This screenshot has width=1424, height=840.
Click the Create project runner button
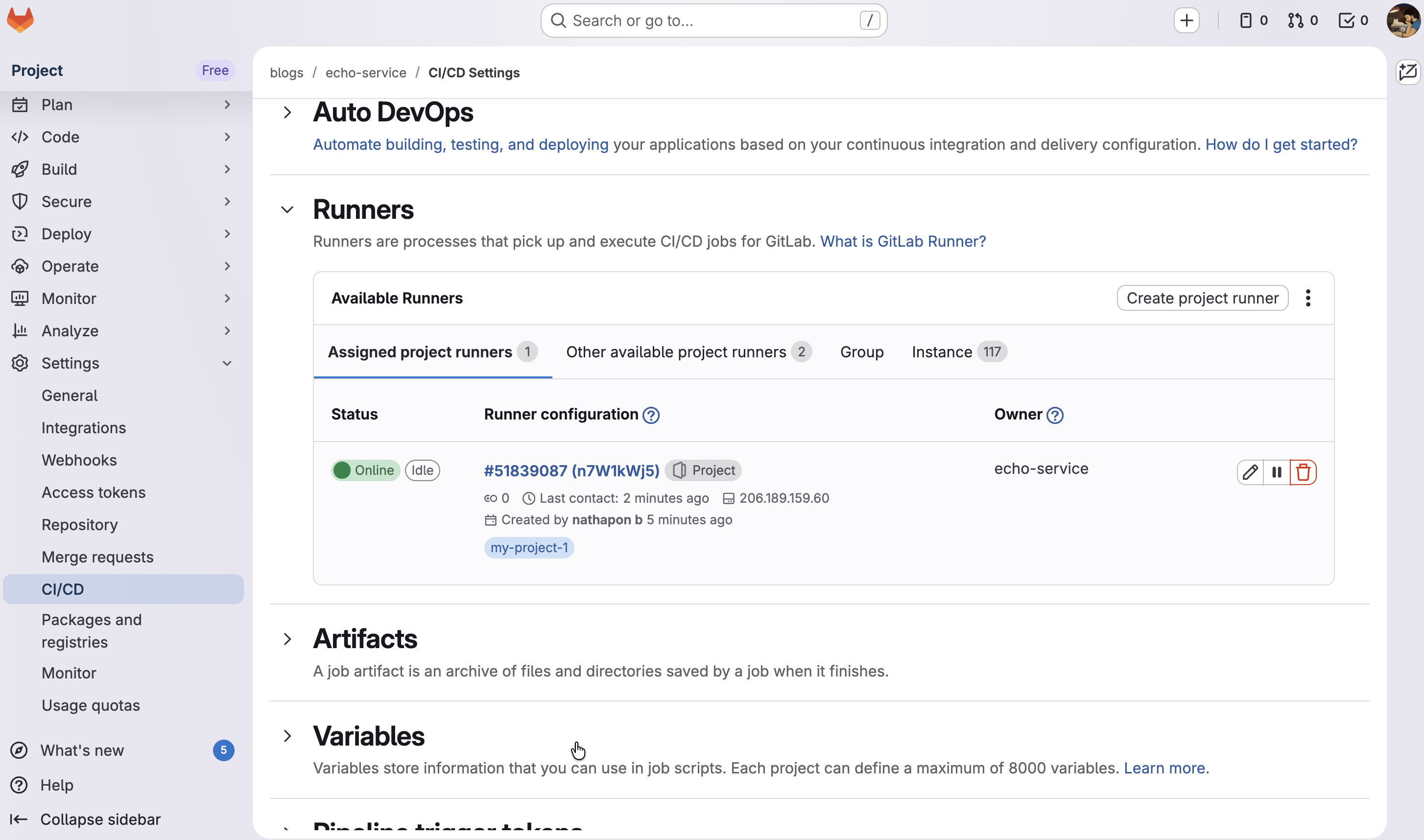click(x=1202, y=298)
